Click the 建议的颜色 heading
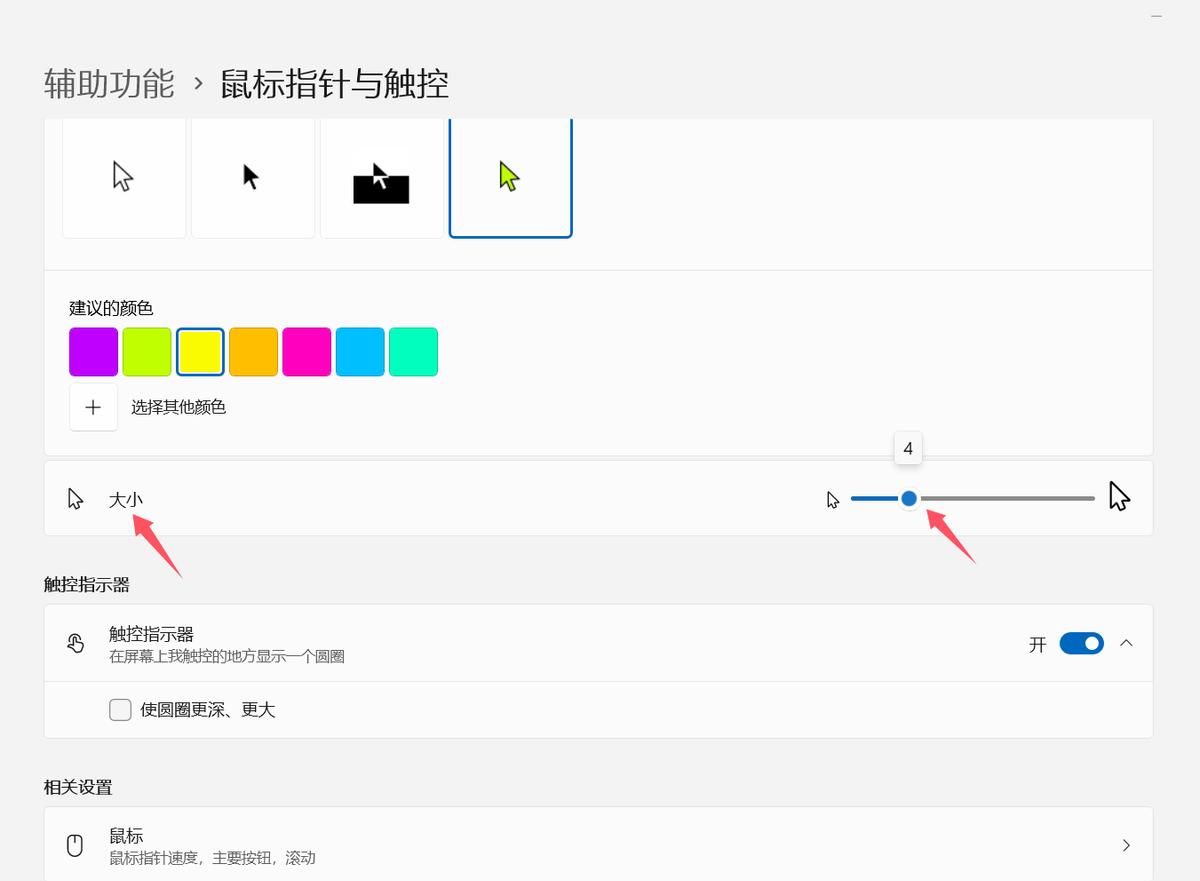The width and height of the screenshot is (1200, 881). 111,308
